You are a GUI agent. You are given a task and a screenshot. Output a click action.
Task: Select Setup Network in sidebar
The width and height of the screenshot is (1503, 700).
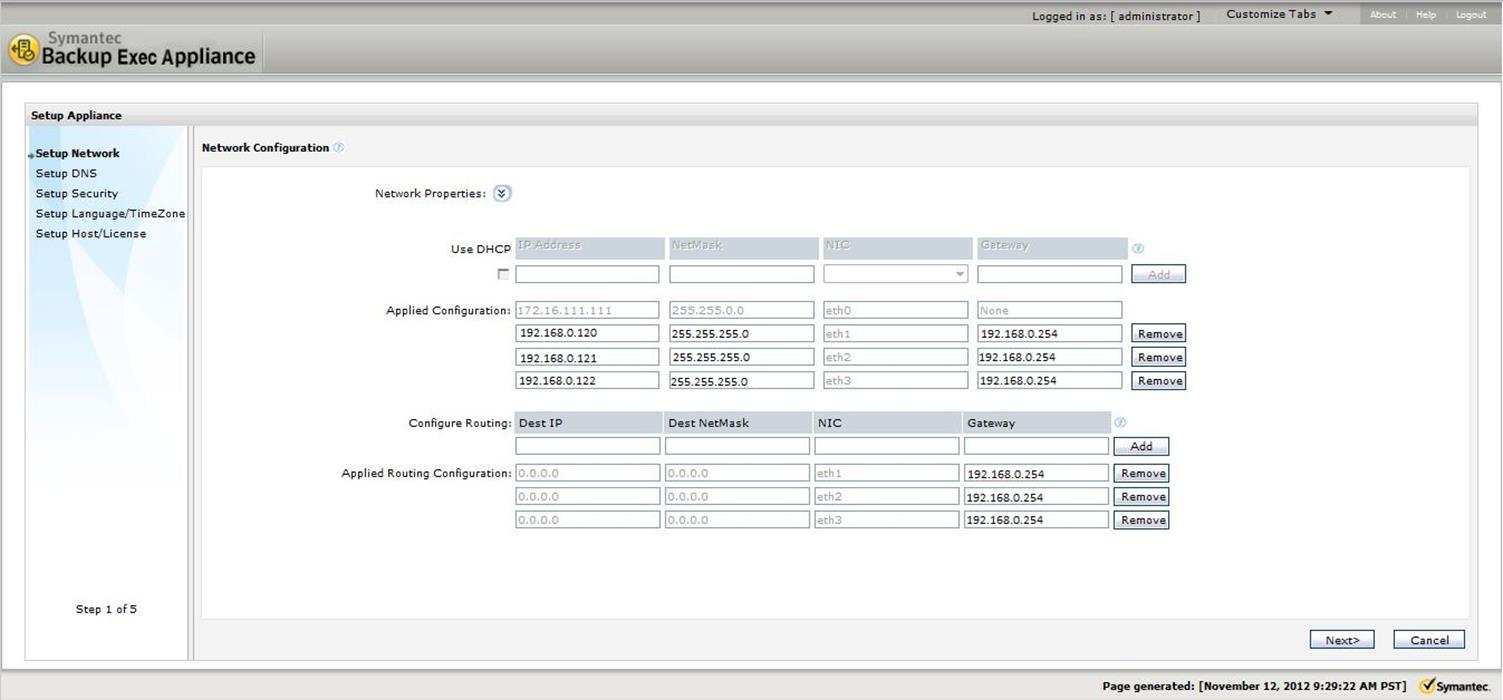[78, 154]
